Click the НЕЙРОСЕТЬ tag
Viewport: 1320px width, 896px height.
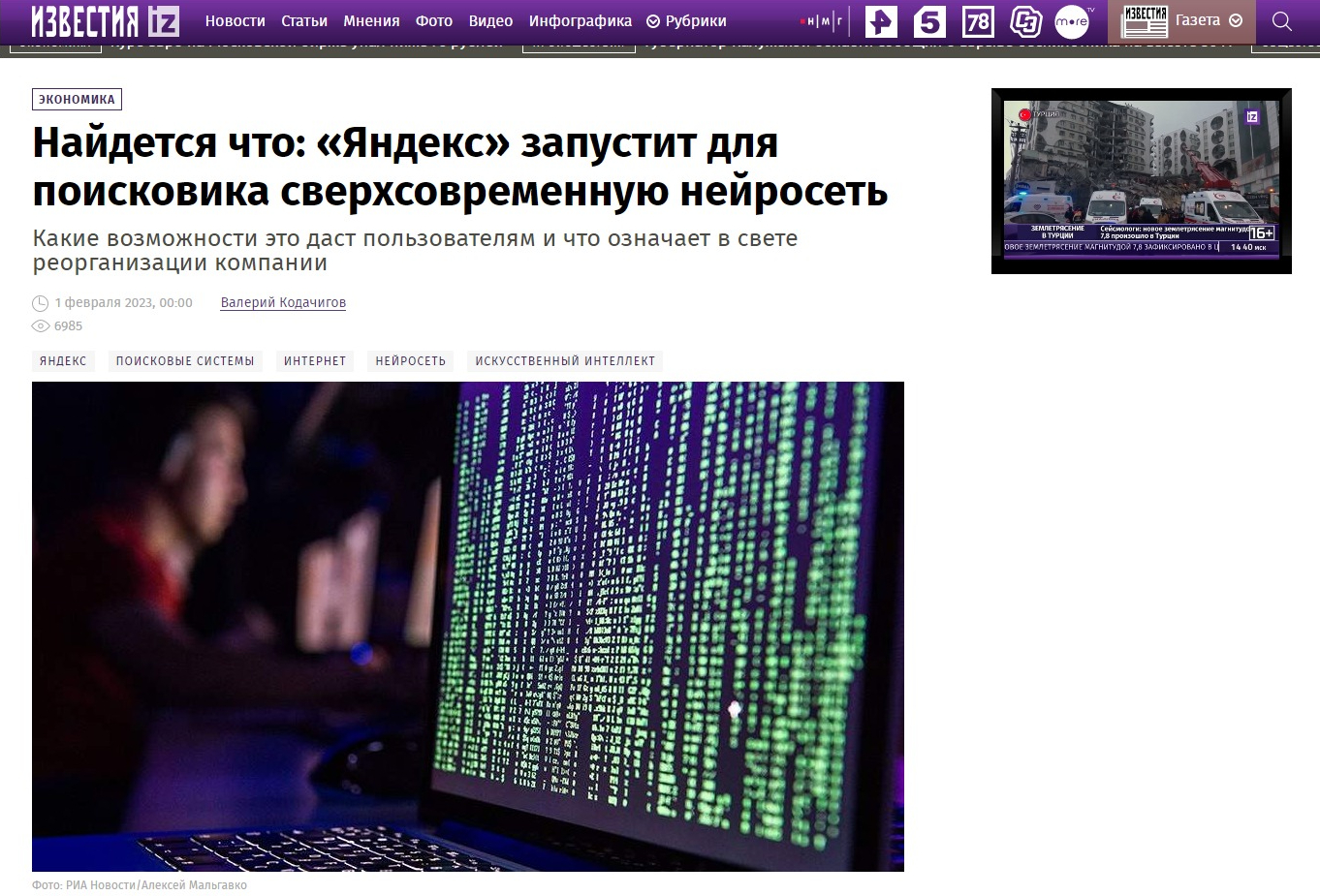tap(411, 361)
